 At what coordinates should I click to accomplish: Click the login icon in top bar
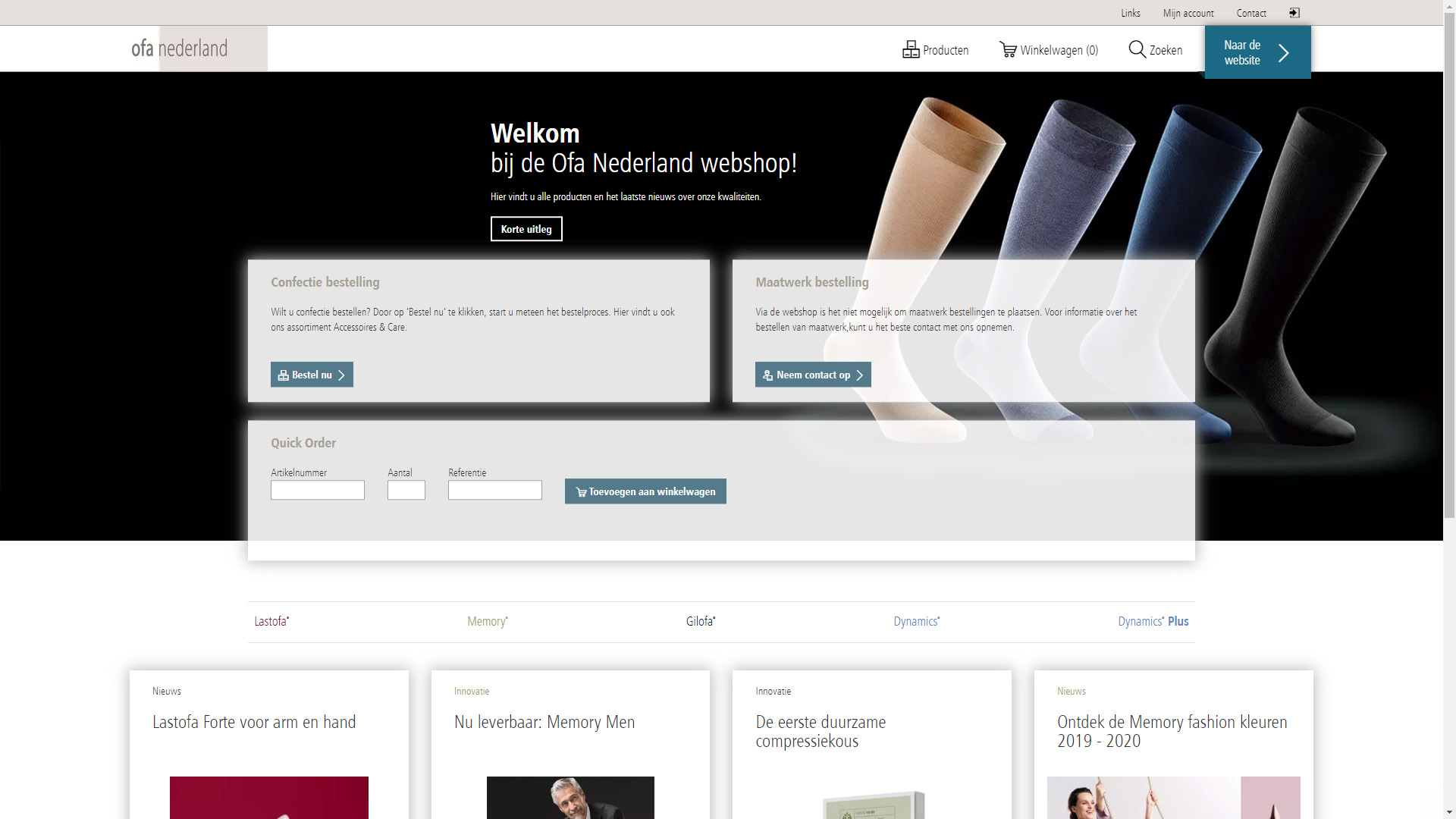pyautogui.click(x=1294, y=13)
